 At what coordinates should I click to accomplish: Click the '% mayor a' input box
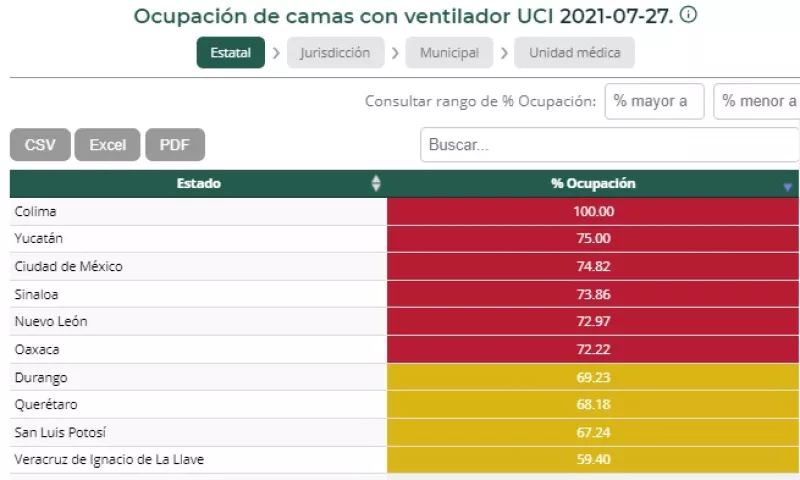pyautogui.click(x=654, y=101)
